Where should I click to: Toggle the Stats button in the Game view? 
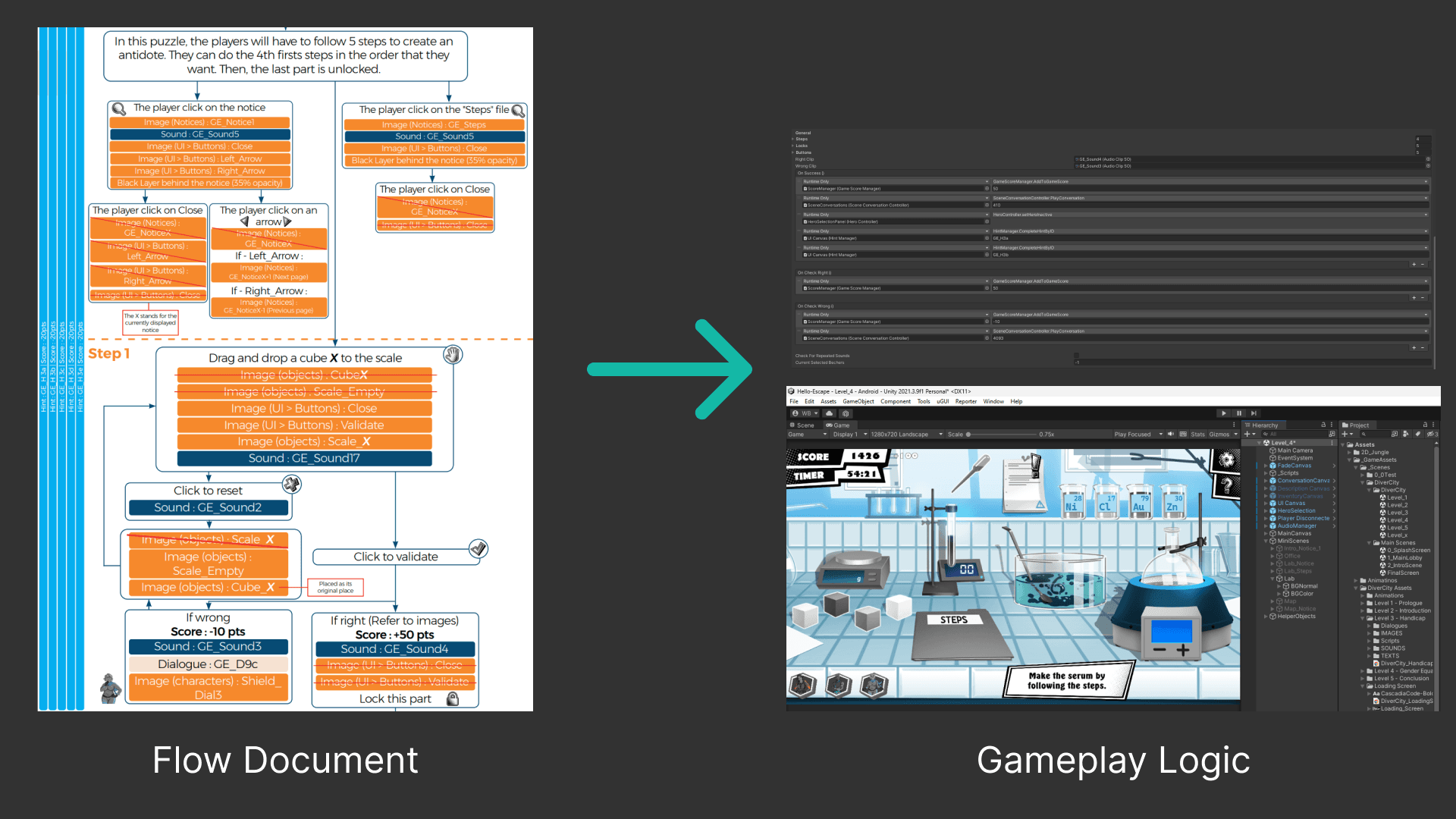1197,435
